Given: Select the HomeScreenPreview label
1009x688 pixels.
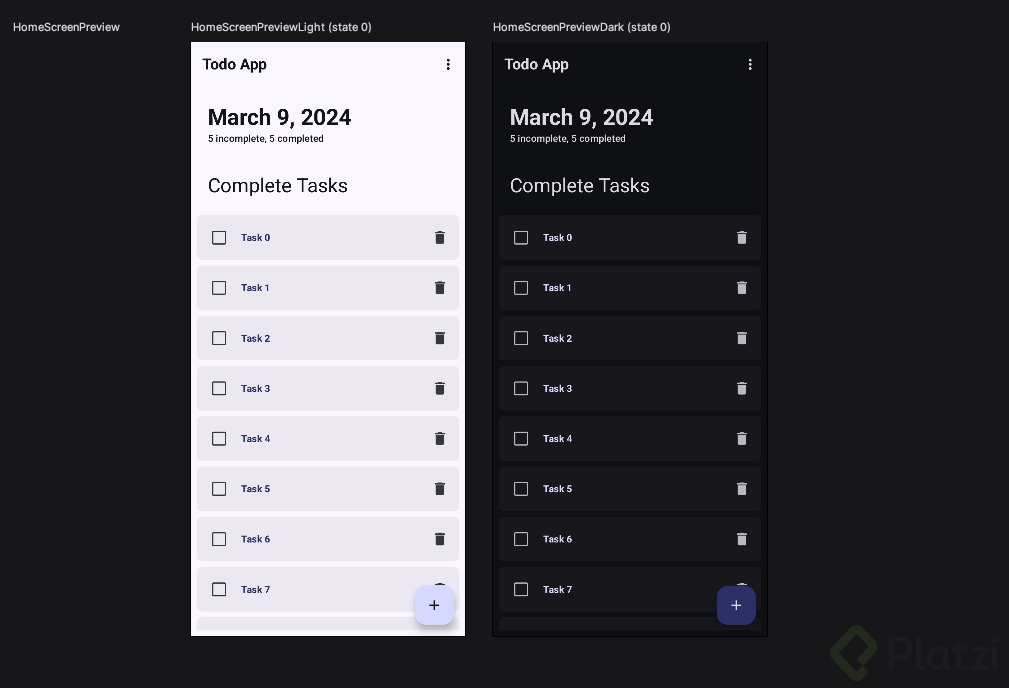Looking at the screenshot, I should [x=66, y=27].
